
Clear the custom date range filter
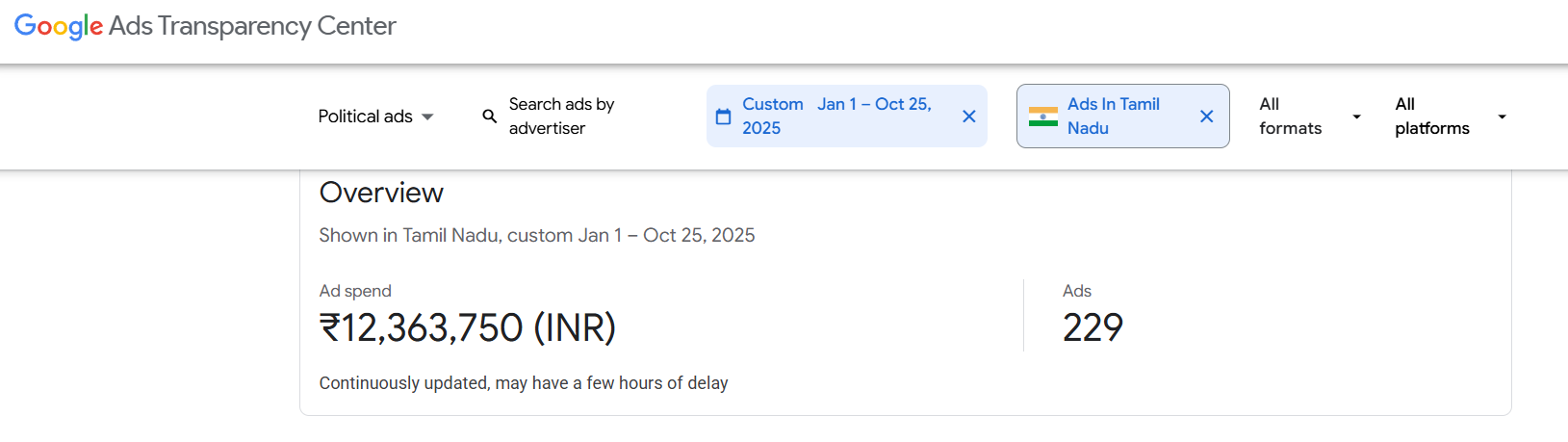[968, 117]
